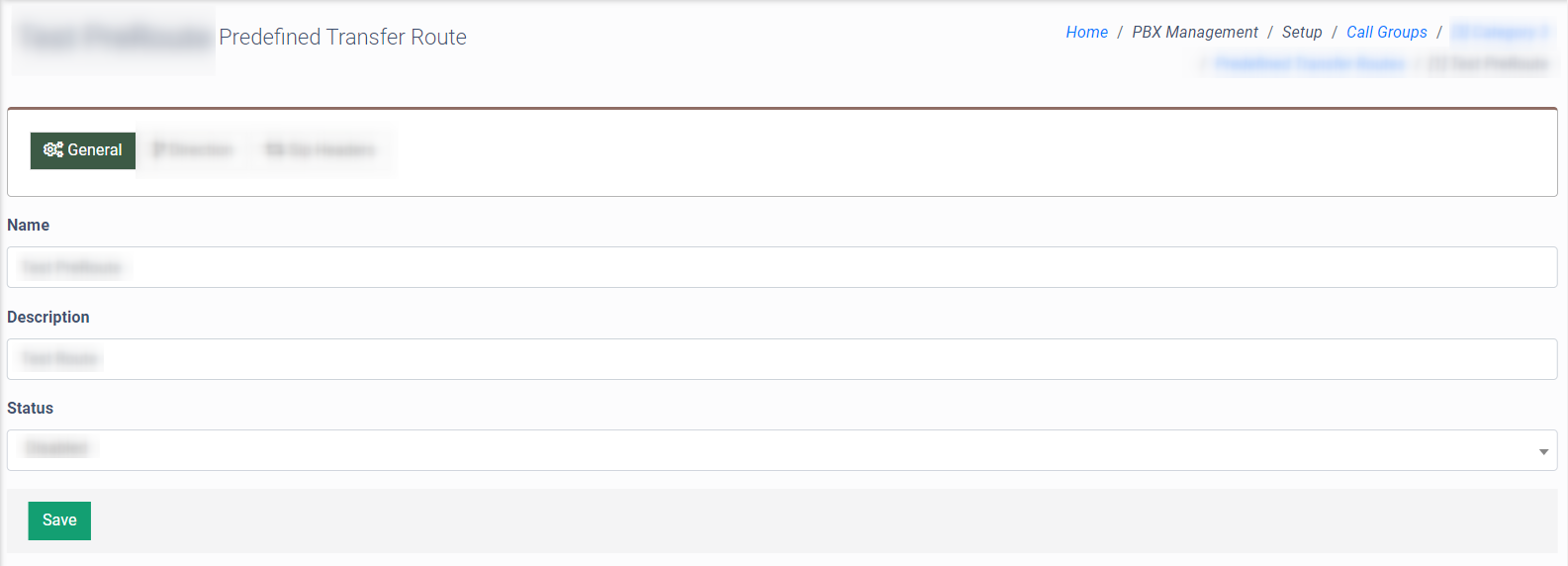Open the Direction tab

tap(194, 150)
